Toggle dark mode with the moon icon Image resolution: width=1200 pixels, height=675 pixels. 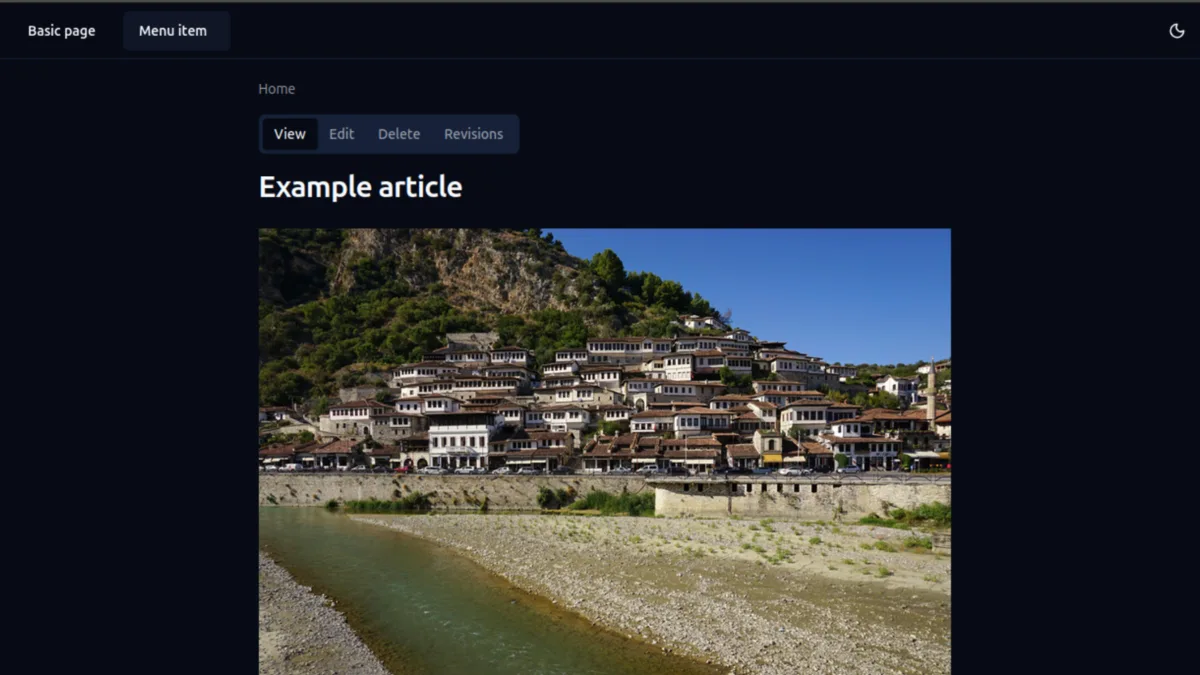[x=1177, y=31]
